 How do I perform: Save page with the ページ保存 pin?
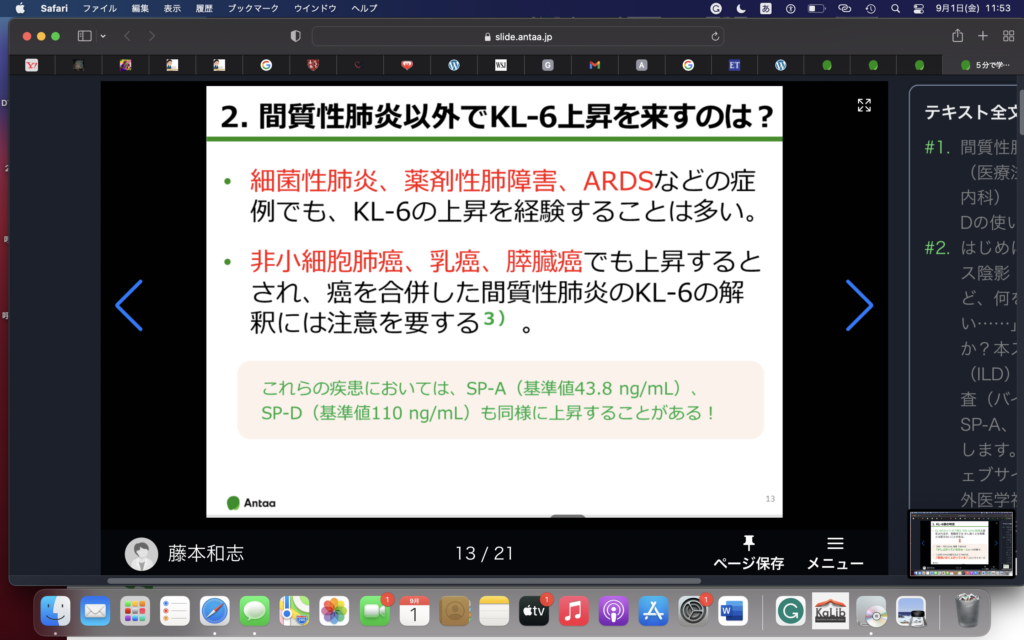tap(748, 552)
